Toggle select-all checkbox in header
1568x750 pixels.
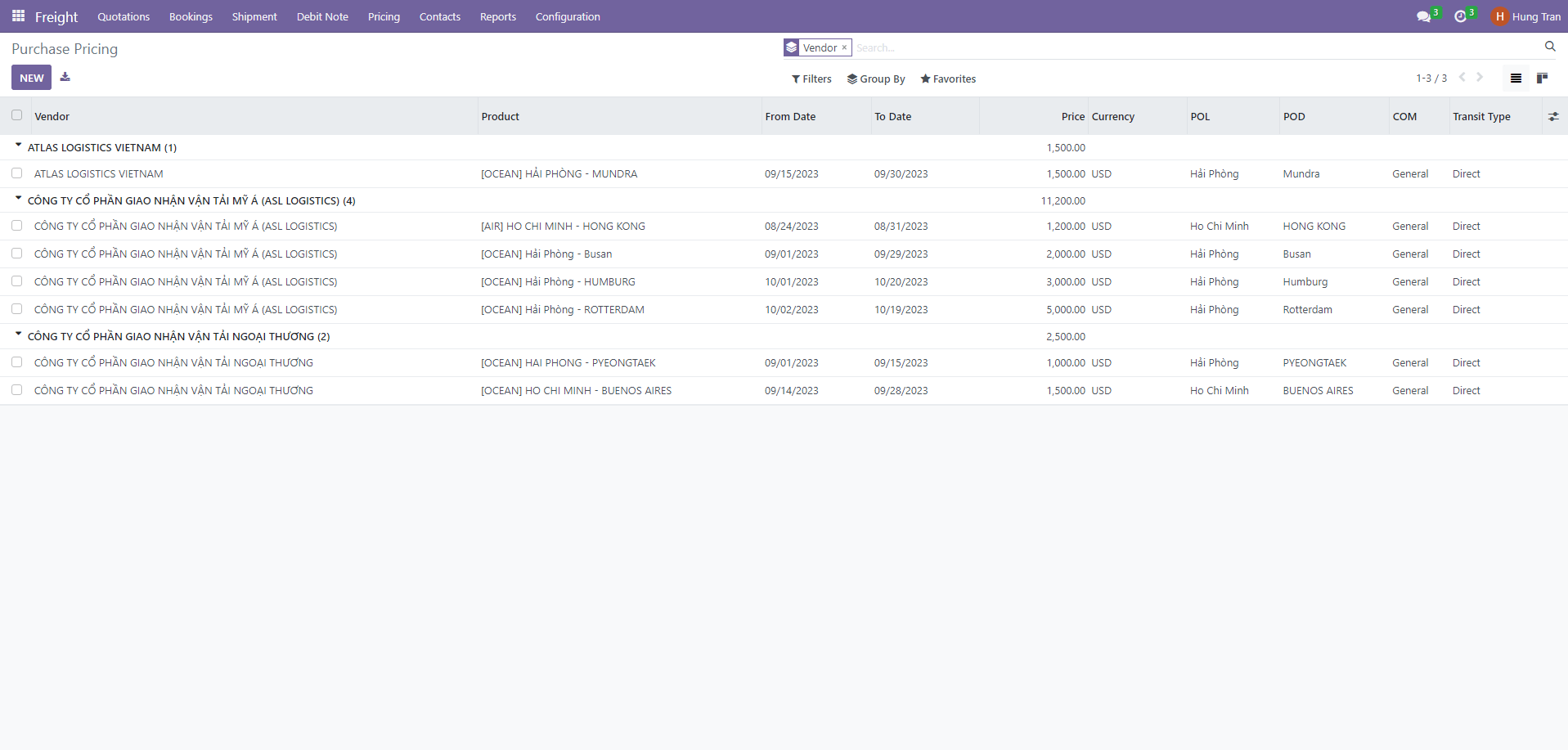click(x=17, y=115)
